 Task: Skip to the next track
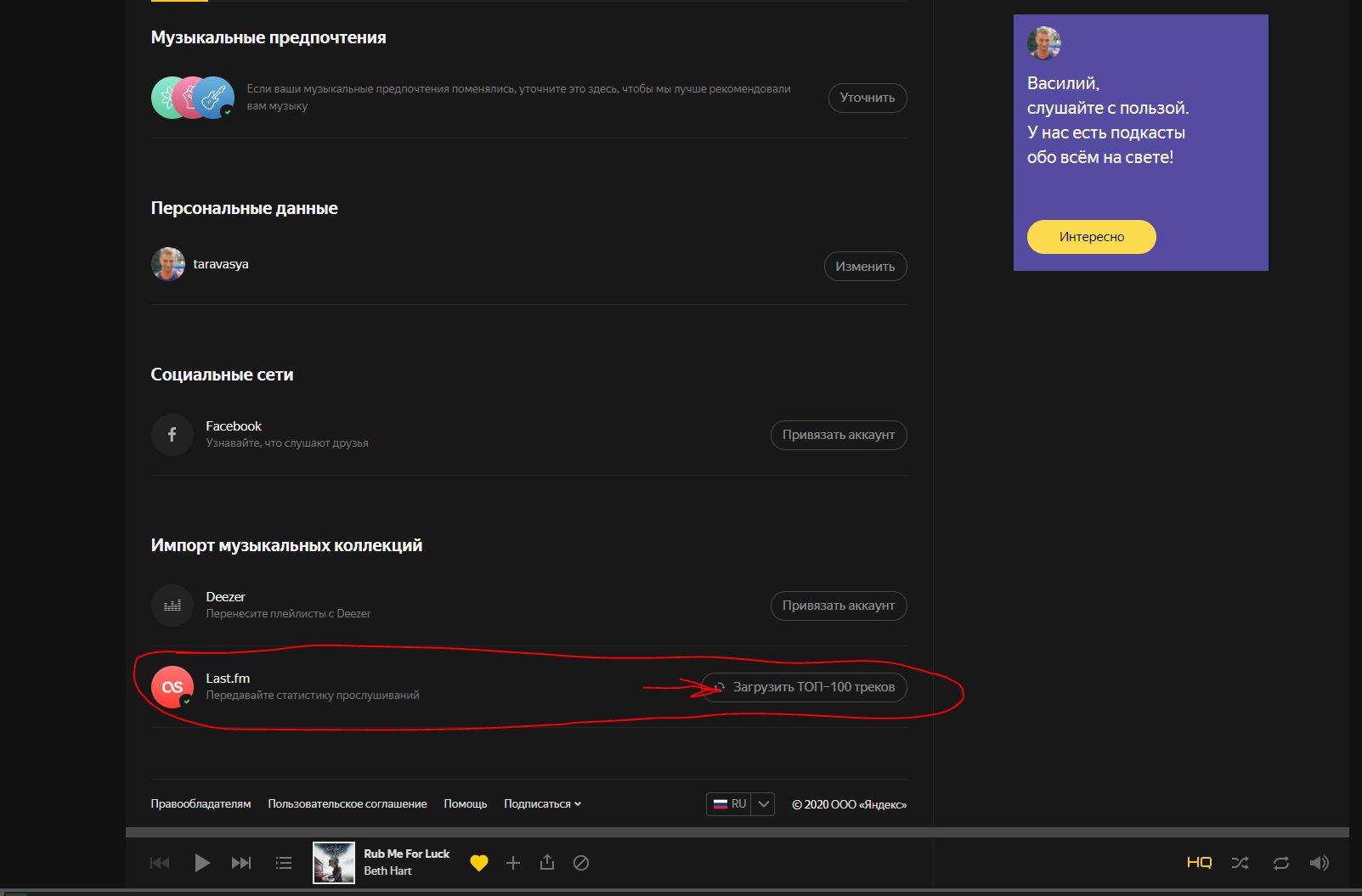pyautogui.click(x=241, y=863)
